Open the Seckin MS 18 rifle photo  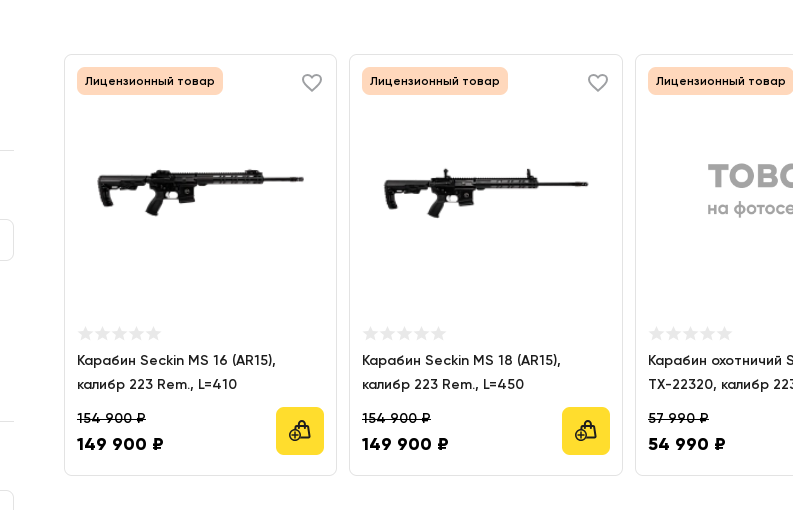pos(486,188)
